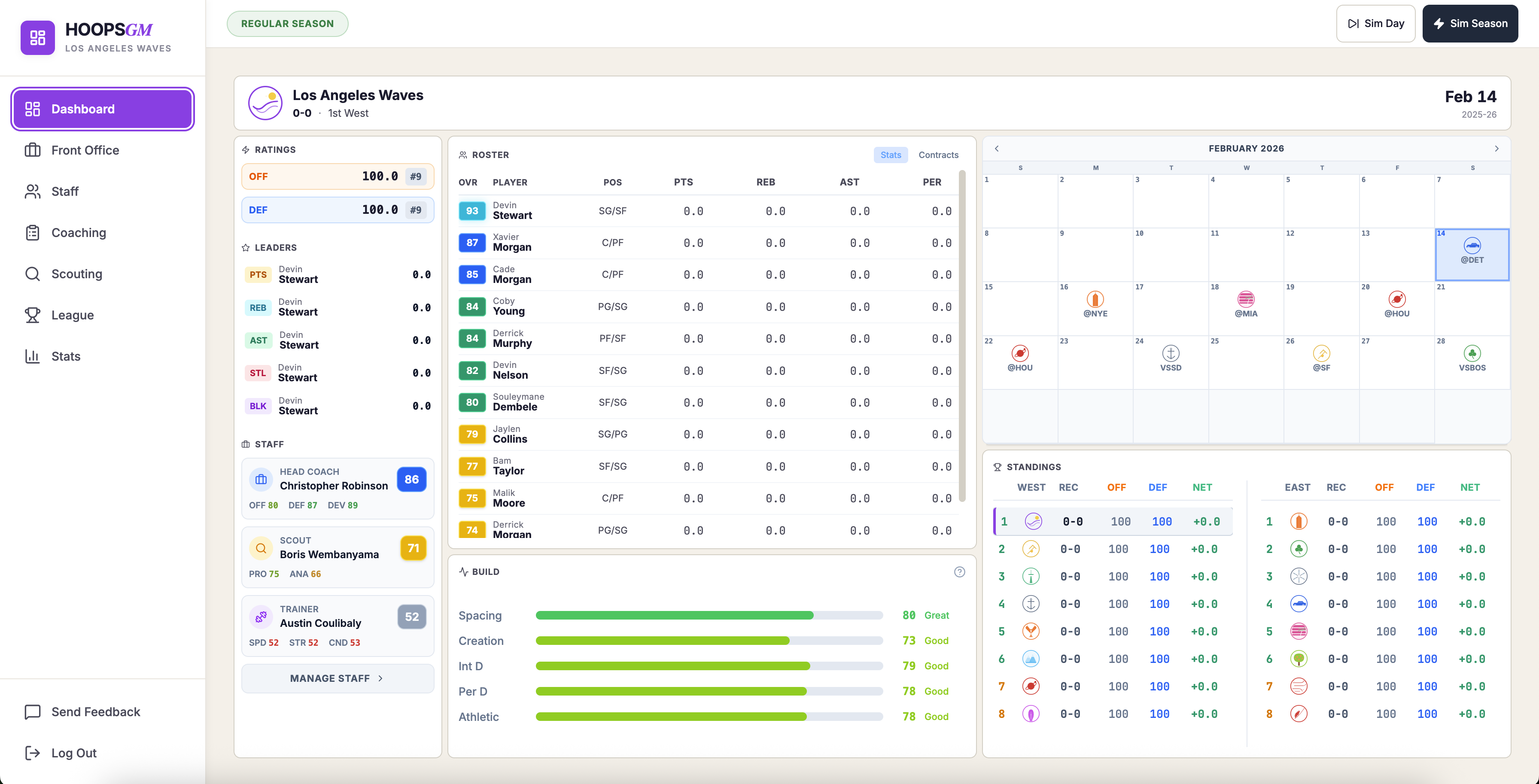1539x784 pixels.
Task: Expand Manage Staff via its chevron
Action: pyautogui.click(x=380, y=678)
